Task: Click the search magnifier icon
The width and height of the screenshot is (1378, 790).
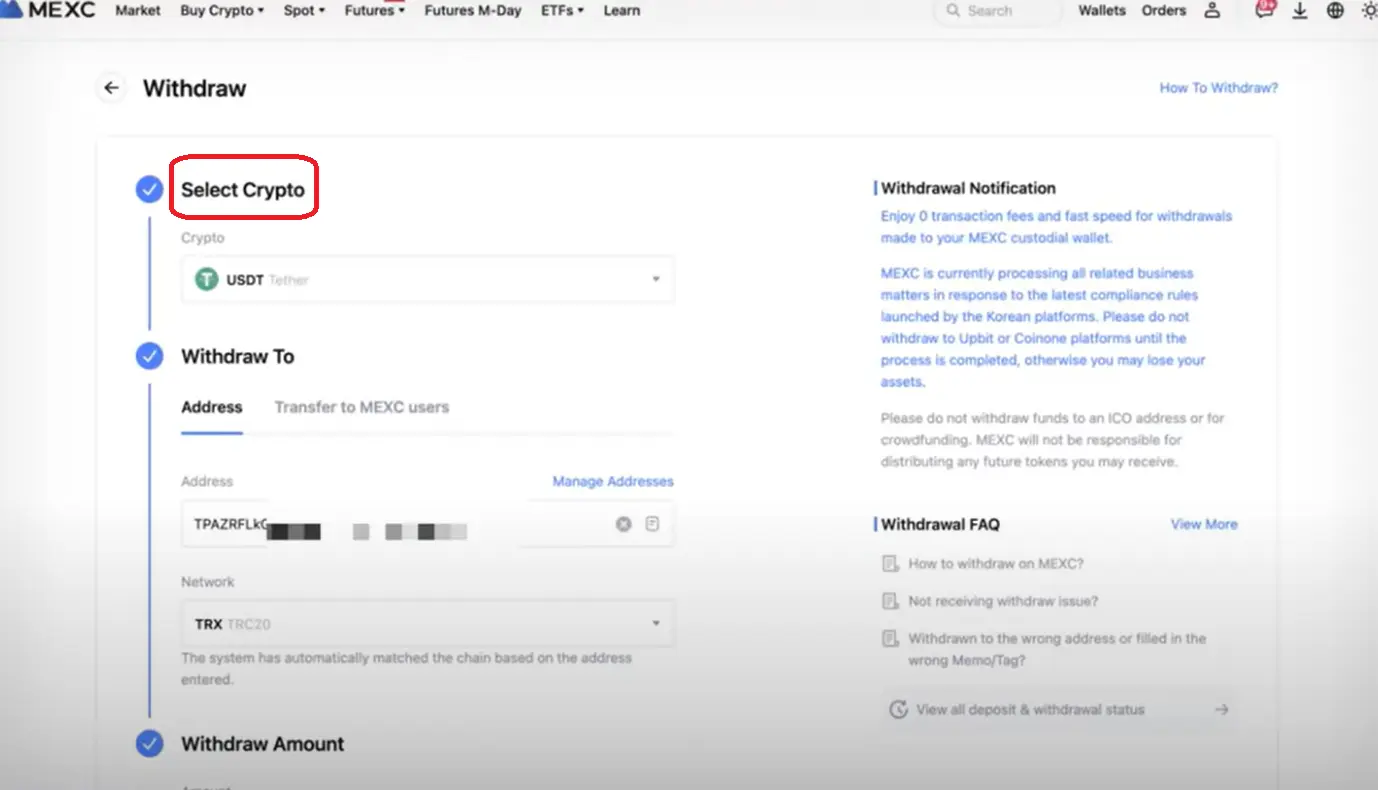Action: pos(953,11)
